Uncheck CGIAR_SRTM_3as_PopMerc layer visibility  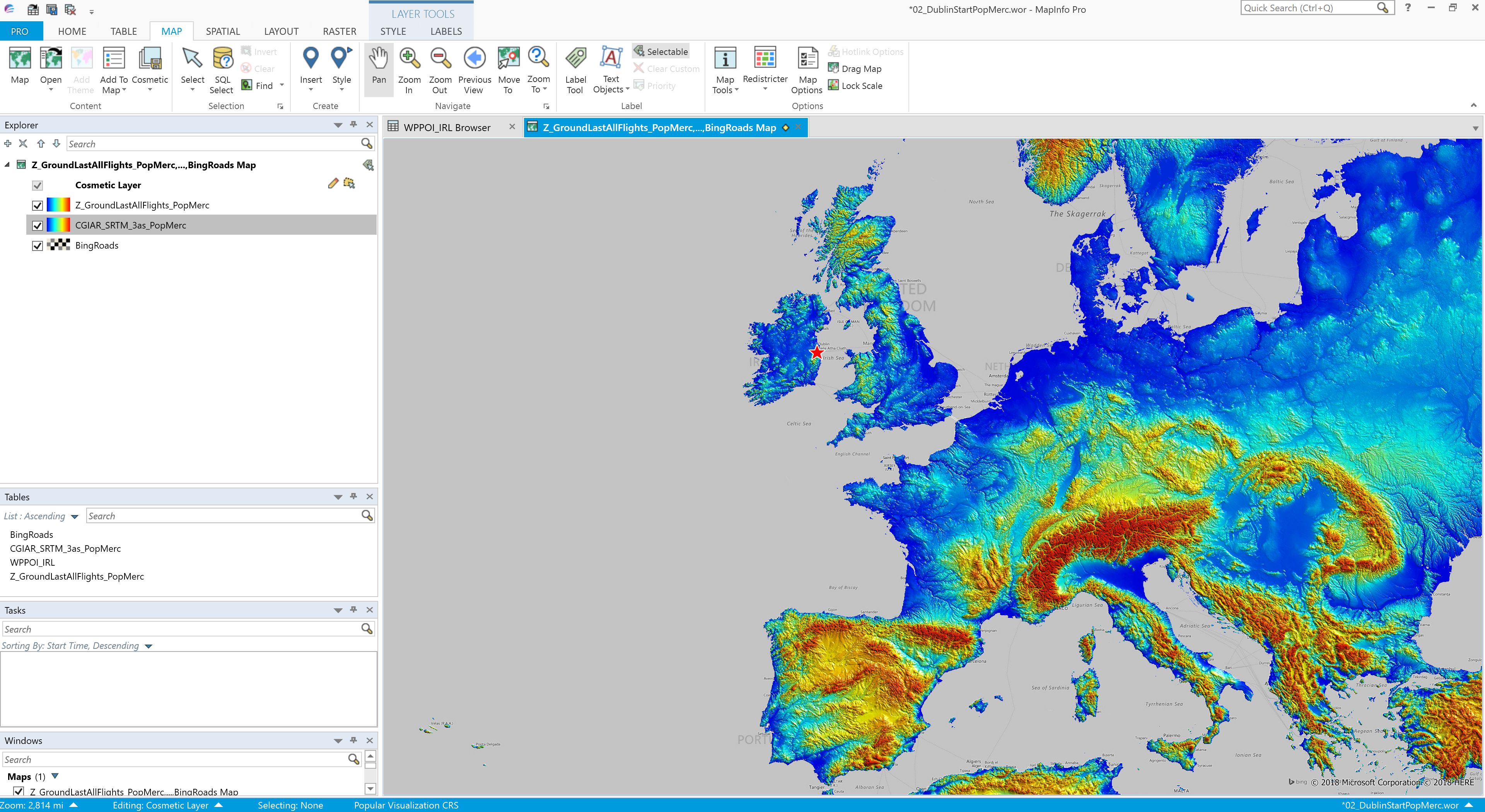coord(38,225)
